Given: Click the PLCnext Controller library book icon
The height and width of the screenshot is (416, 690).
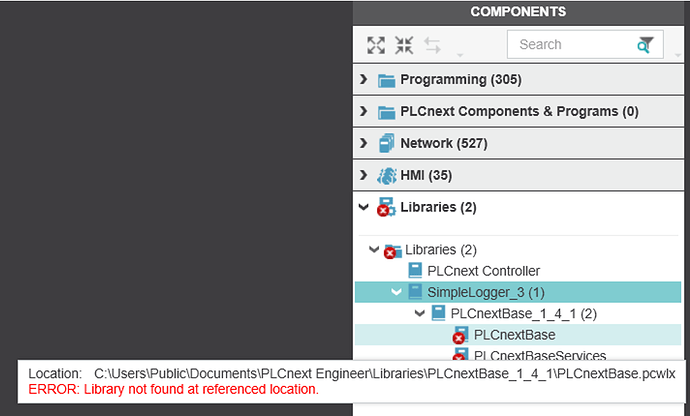Looking at the screenshot, I should pyautogui.click(x=415, y=270).
